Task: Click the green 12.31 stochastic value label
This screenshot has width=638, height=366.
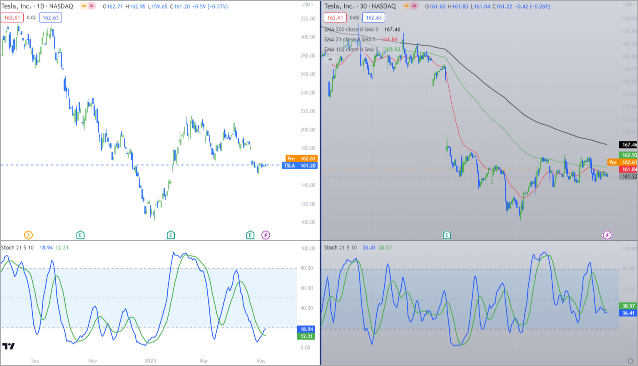Action: pos(306,336)
